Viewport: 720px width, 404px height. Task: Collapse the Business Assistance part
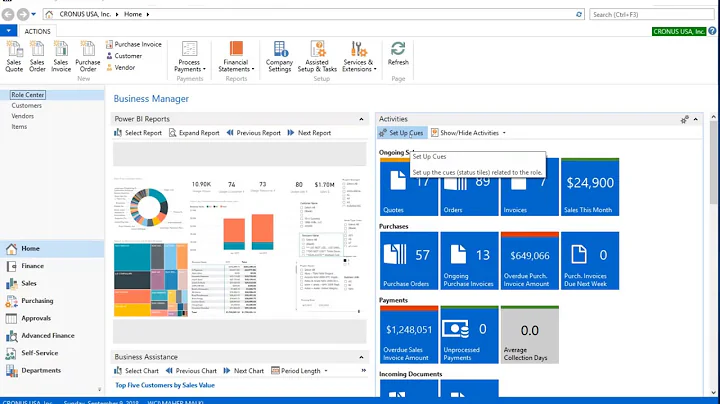pos(361,357)
